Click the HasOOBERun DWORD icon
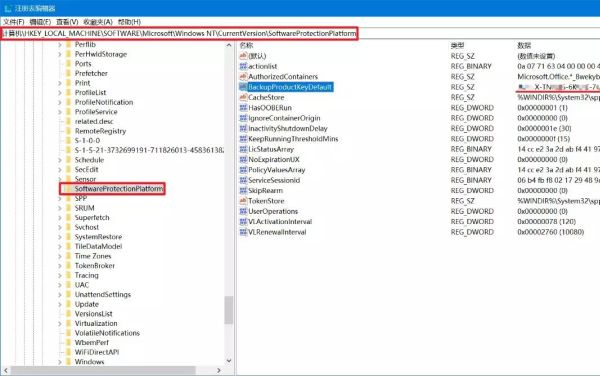Screen dimensions: 600x376 pyautogui.click(x=243, y=107)
